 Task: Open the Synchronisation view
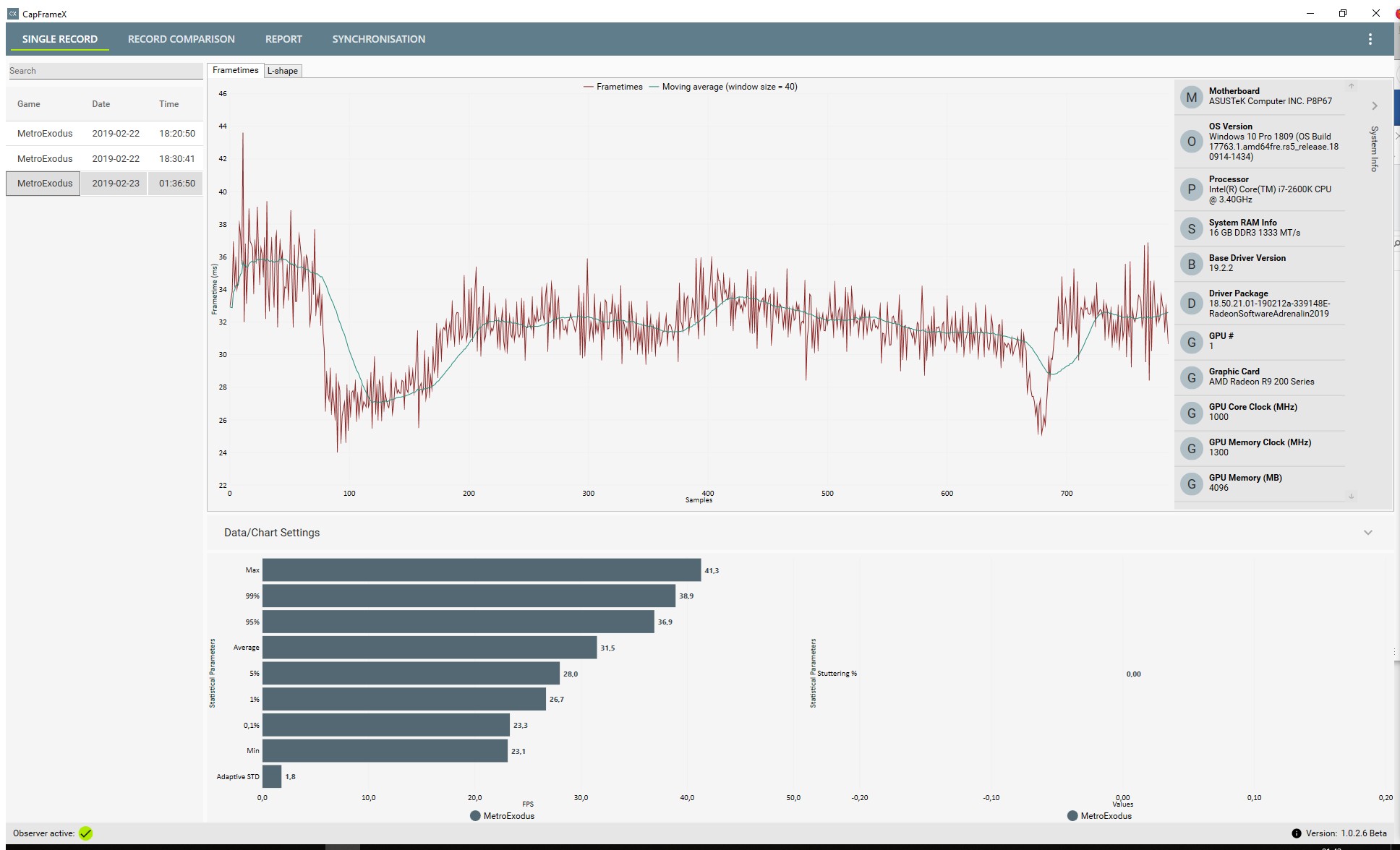(378, 39)
